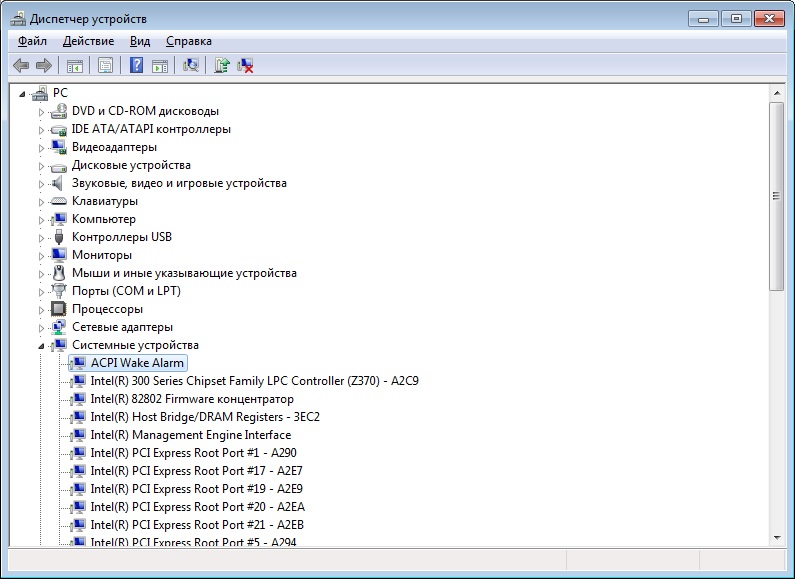Open the Файл menu
This screenshot has height=579, width=795.
[x=32, y=41]
